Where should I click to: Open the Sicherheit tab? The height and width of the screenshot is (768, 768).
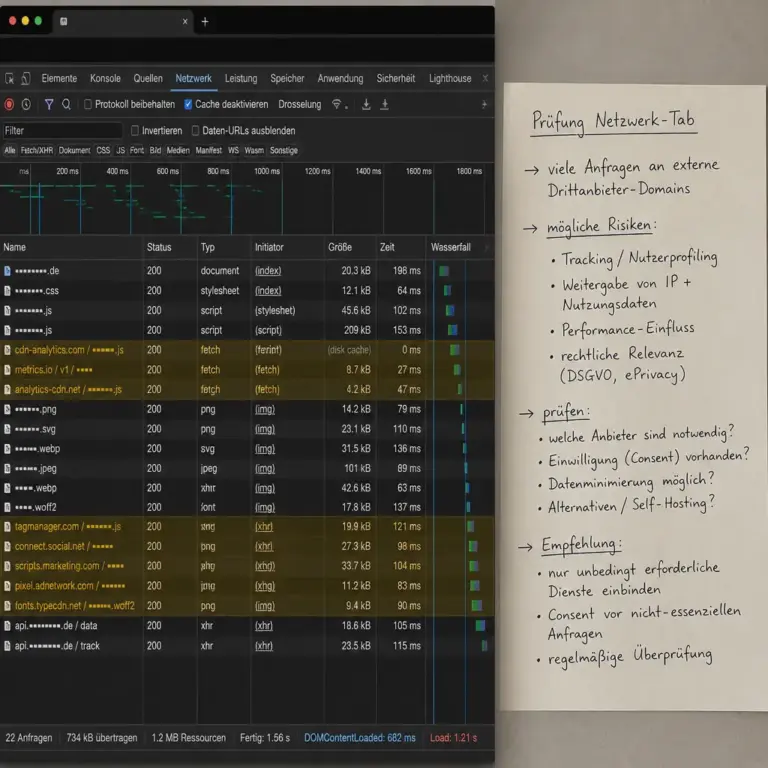coord(396,78)
